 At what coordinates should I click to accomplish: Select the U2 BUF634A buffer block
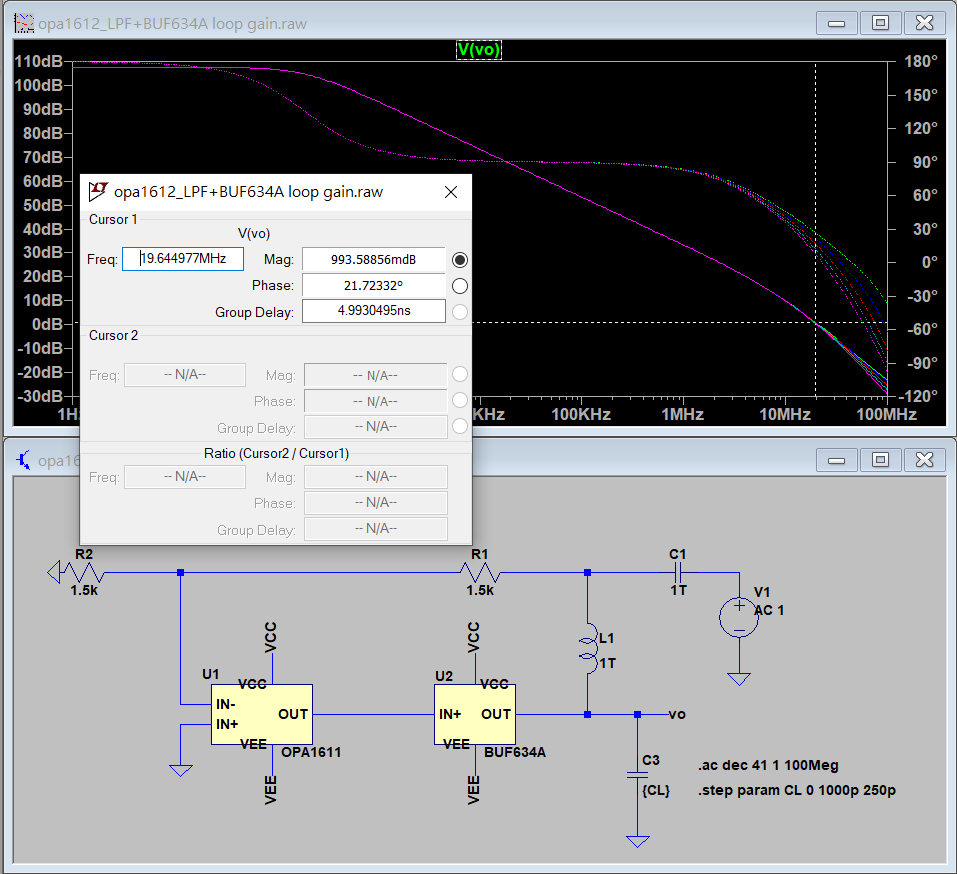tap(475, 715)
